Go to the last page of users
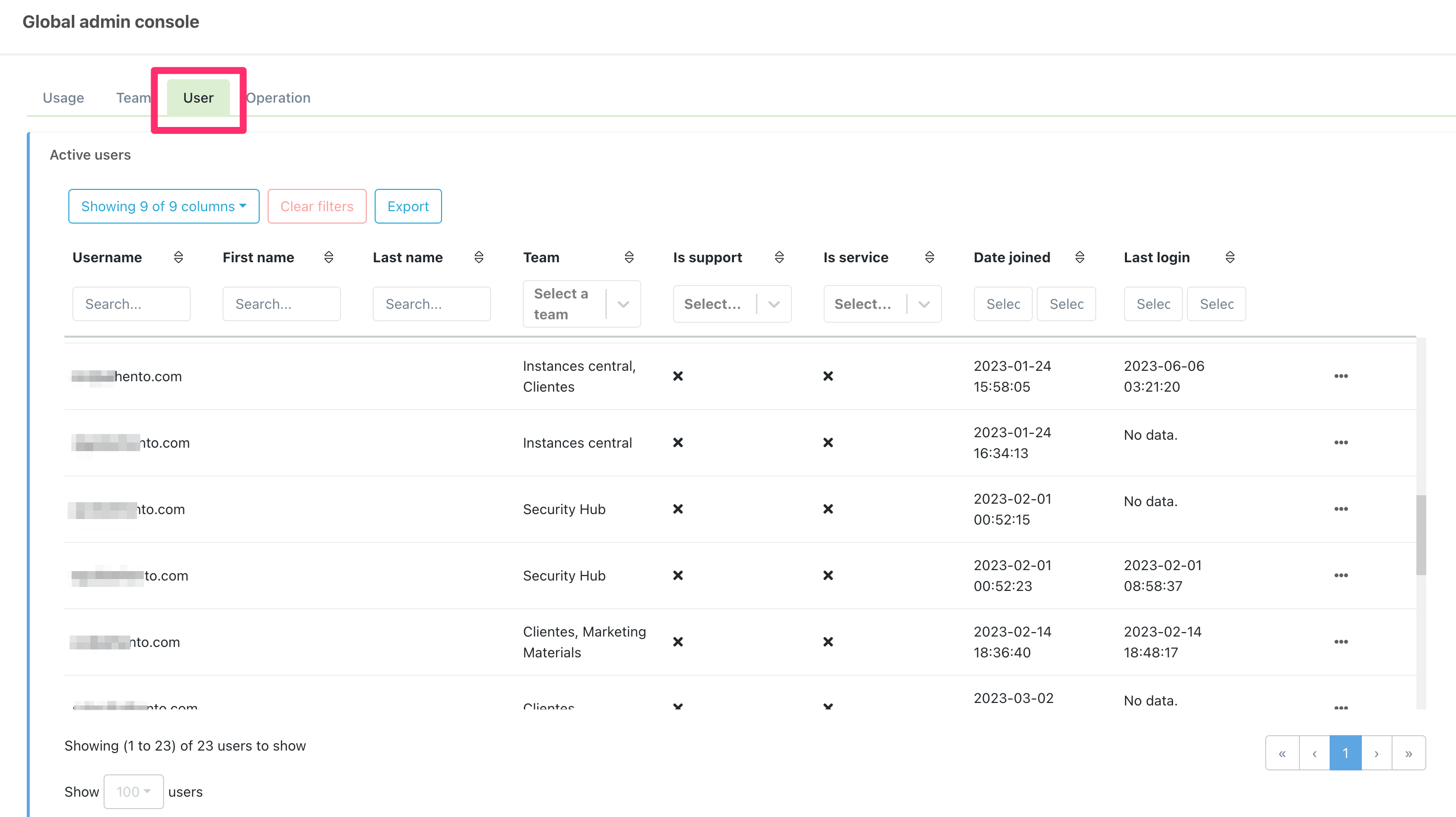Image resolution: width=1456 pixels, height=817 pixels. click(x=1408, y=753)
